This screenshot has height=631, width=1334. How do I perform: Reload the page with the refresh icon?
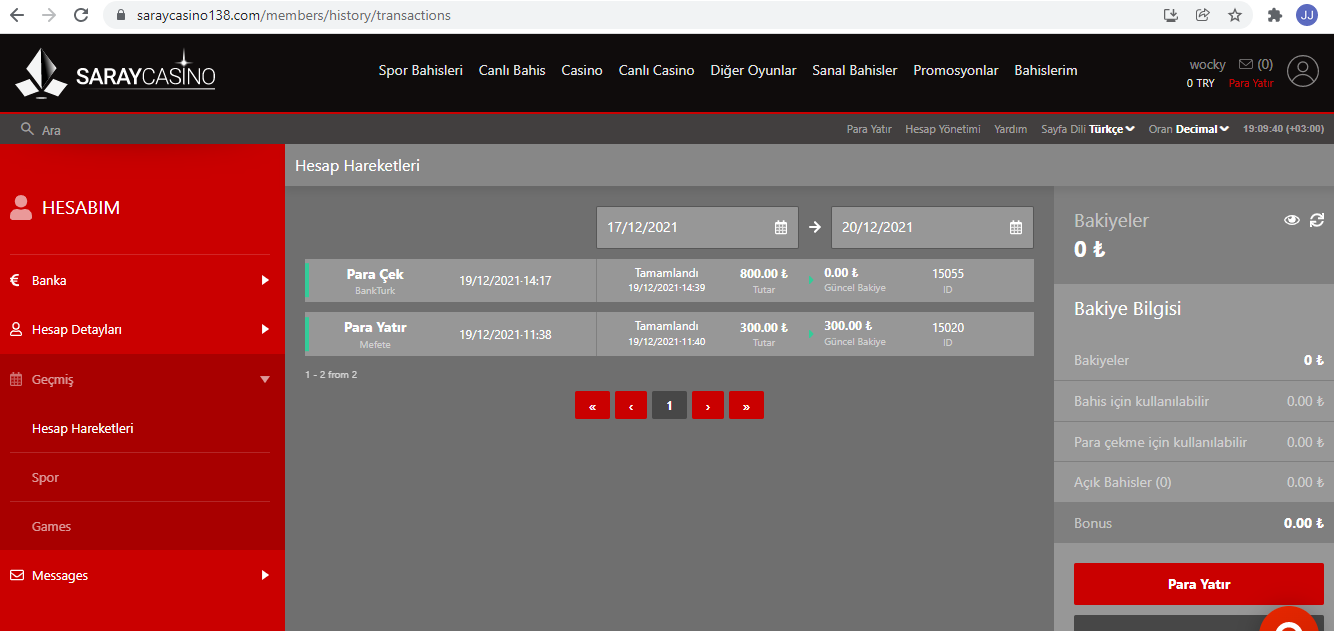pyautogui.click(x=81, y=15)
